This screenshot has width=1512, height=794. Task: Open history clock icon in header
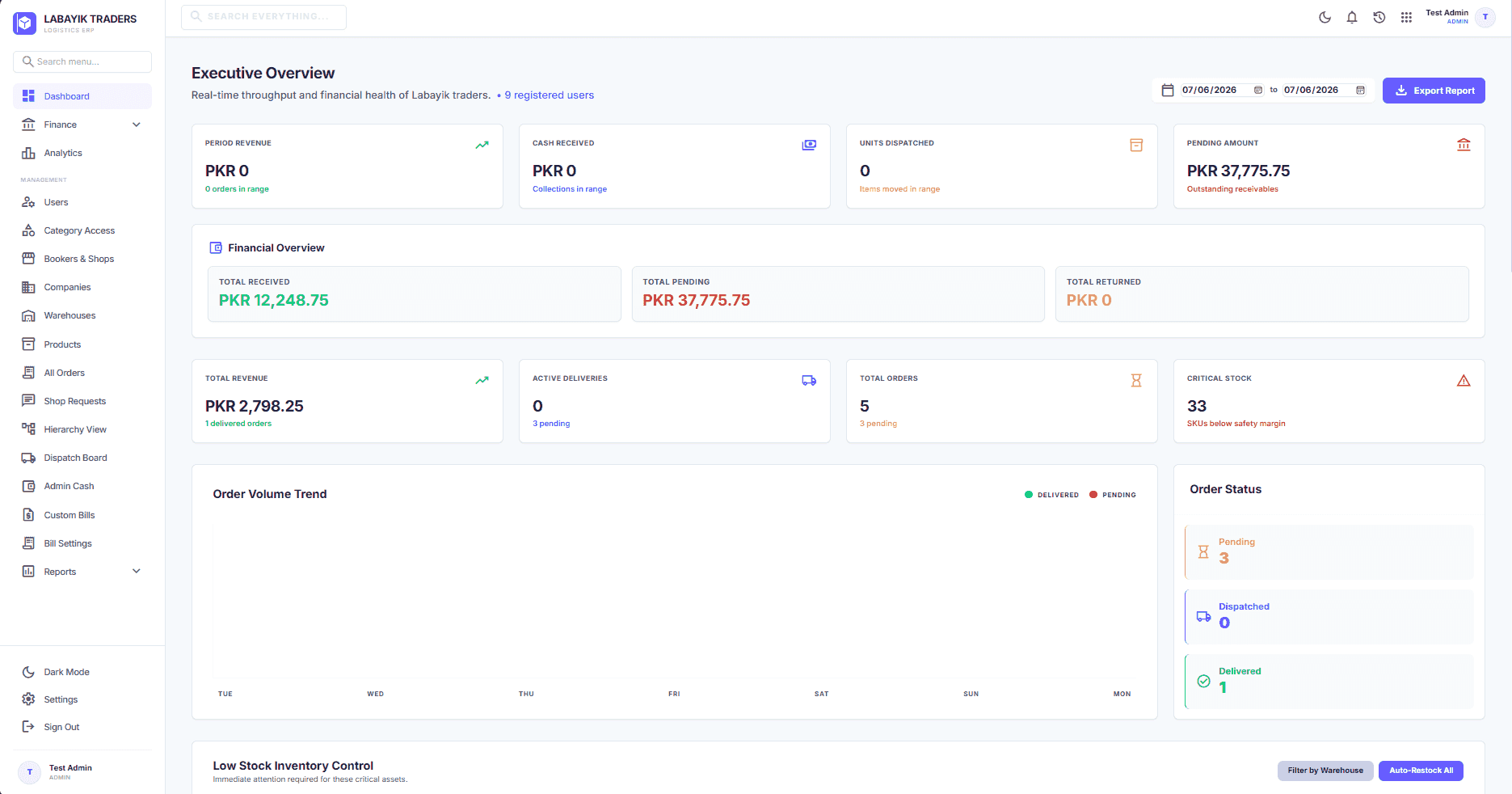click(1379, 17)
